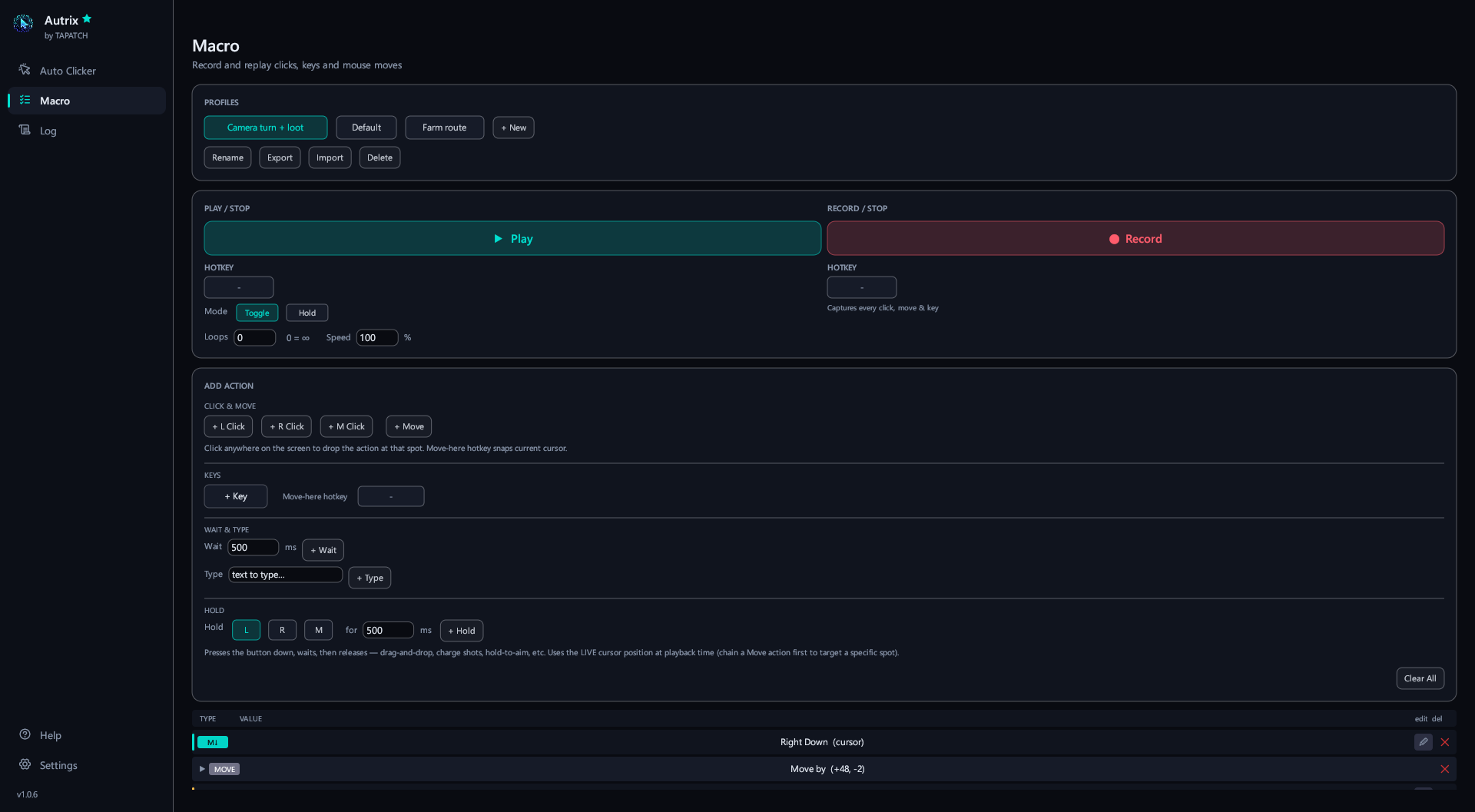Choose L mouse button for Hold
Viewport: 1475px width, 812px height.
click(x=246, y=630)
